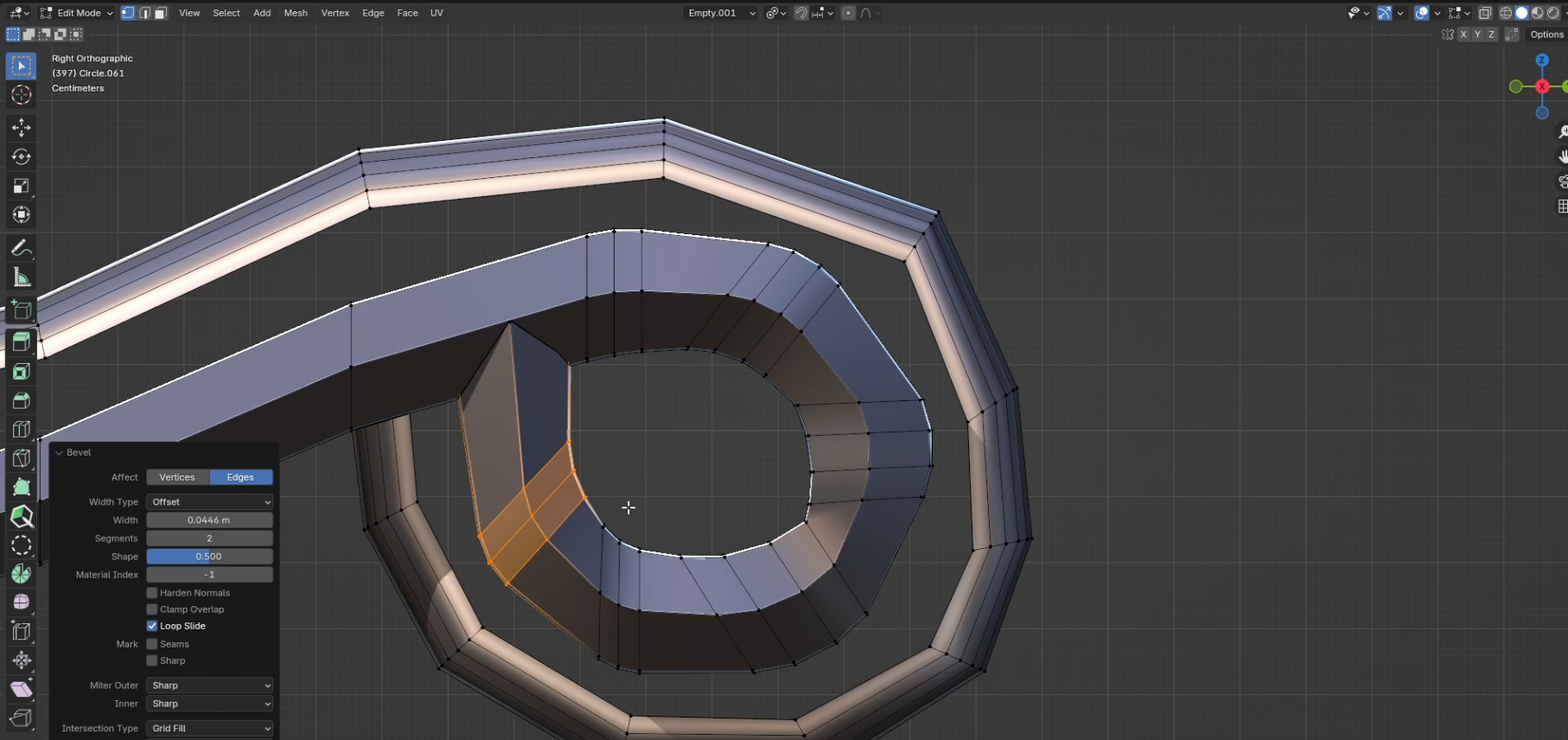Open the Mesh menu
Screen dimensions: 1568x740
tap(296, 13)
